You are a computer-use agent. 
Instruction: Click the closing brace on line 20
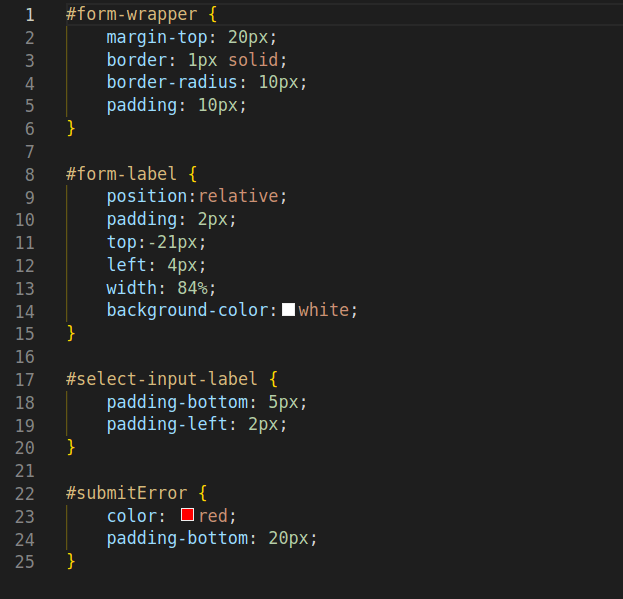click(x=71, y=447)
